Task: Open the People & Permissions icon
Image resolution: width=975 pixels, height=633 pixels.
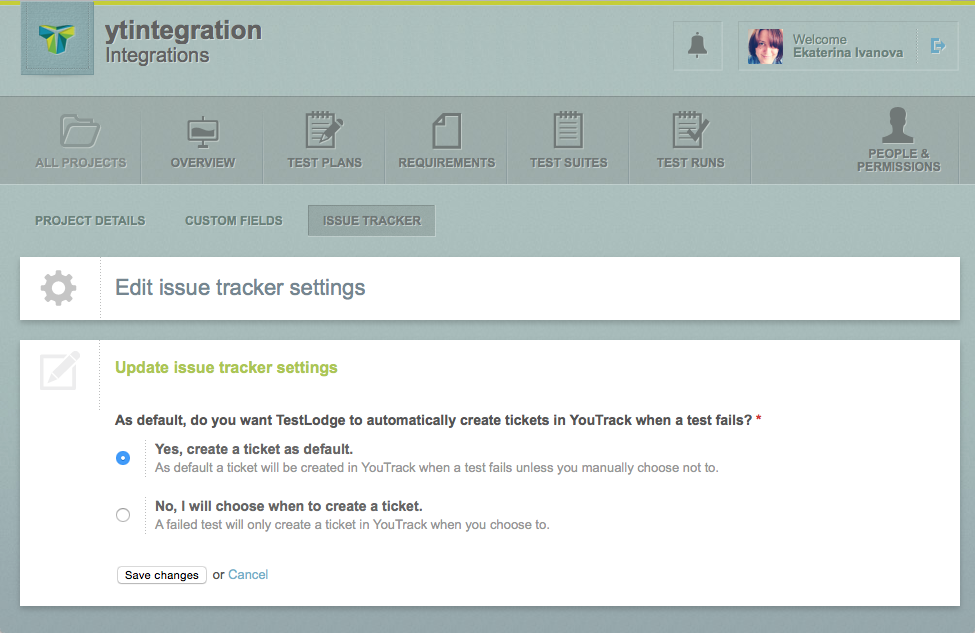Action: click(x=898, y=126)
